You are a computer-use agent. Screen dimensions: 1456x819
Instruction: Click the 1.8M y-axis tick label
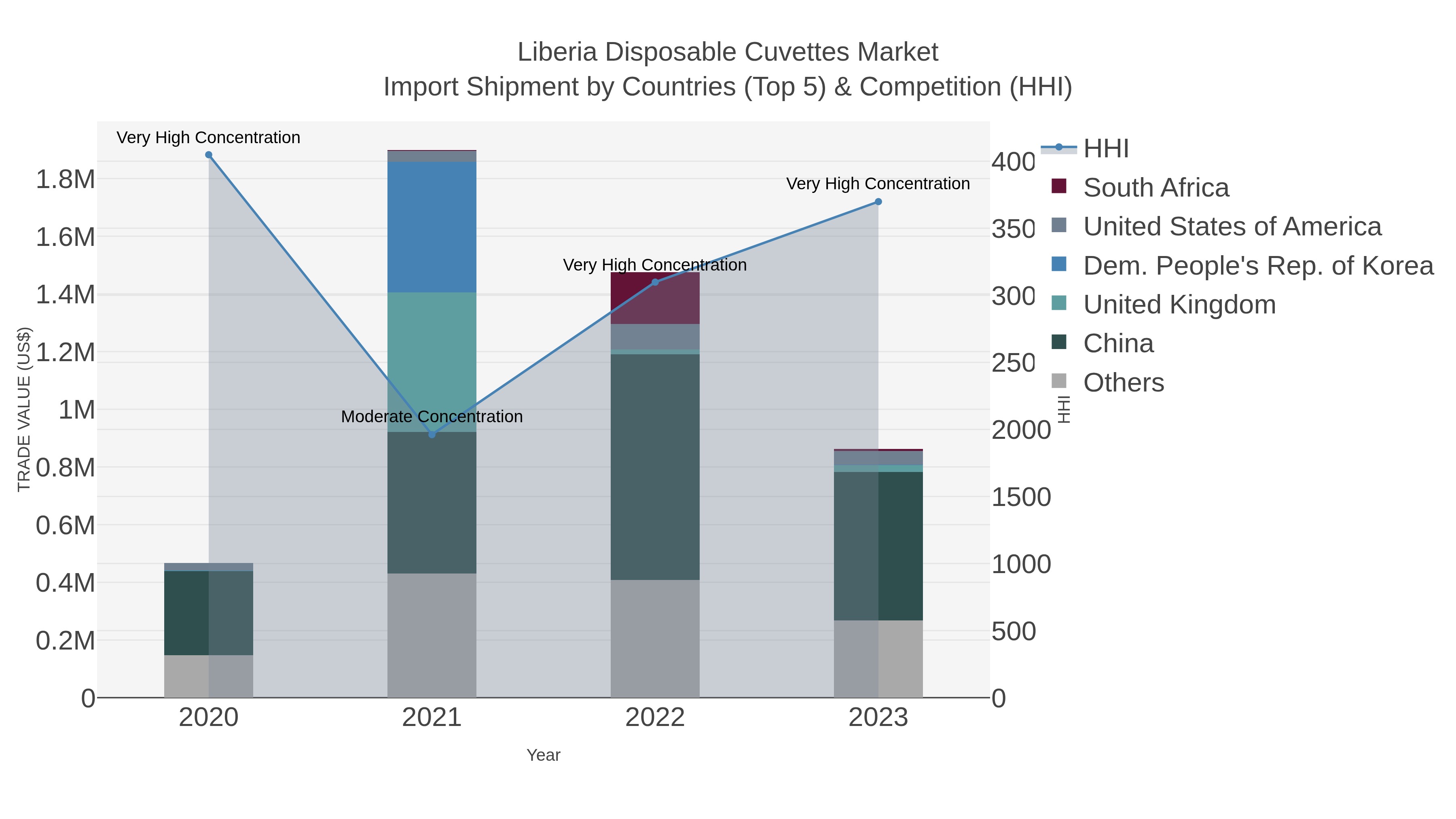pos(66,180)
